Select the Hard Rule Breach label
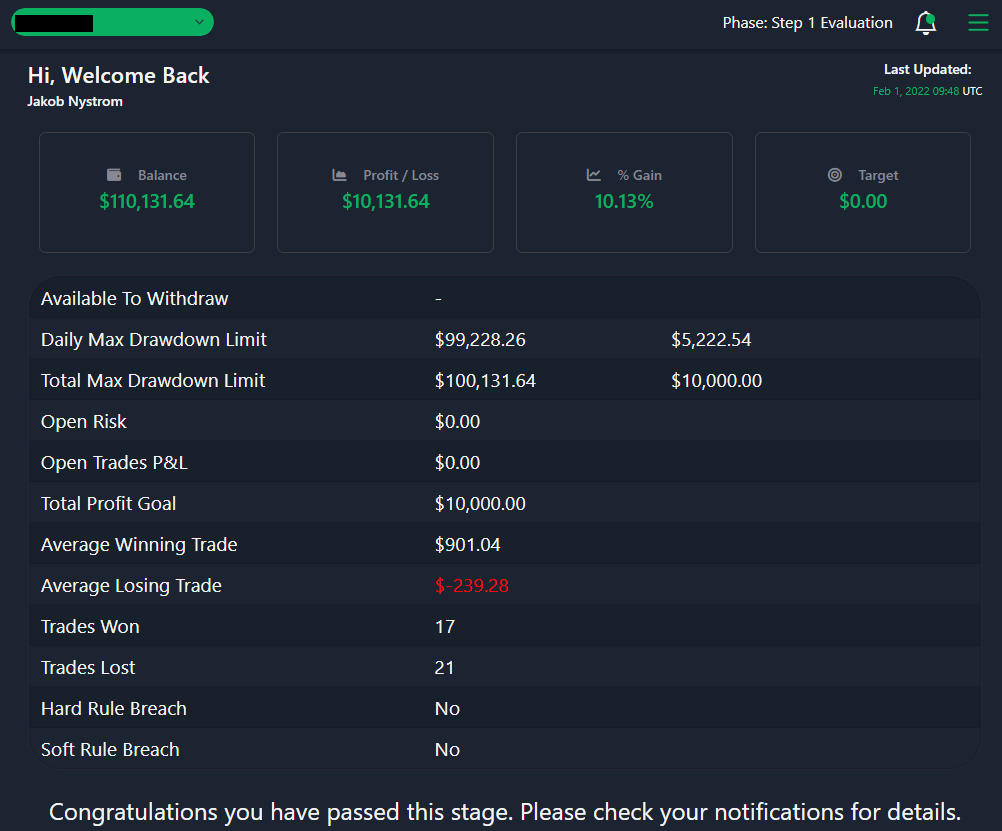 [114, 708]
